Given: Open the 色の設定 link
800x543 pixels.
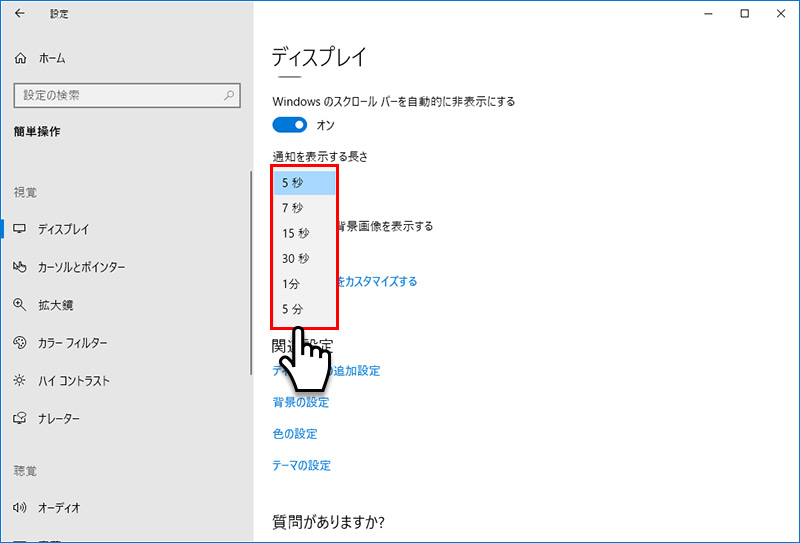Looking at the screenshot, I should [x=294, y=434].
